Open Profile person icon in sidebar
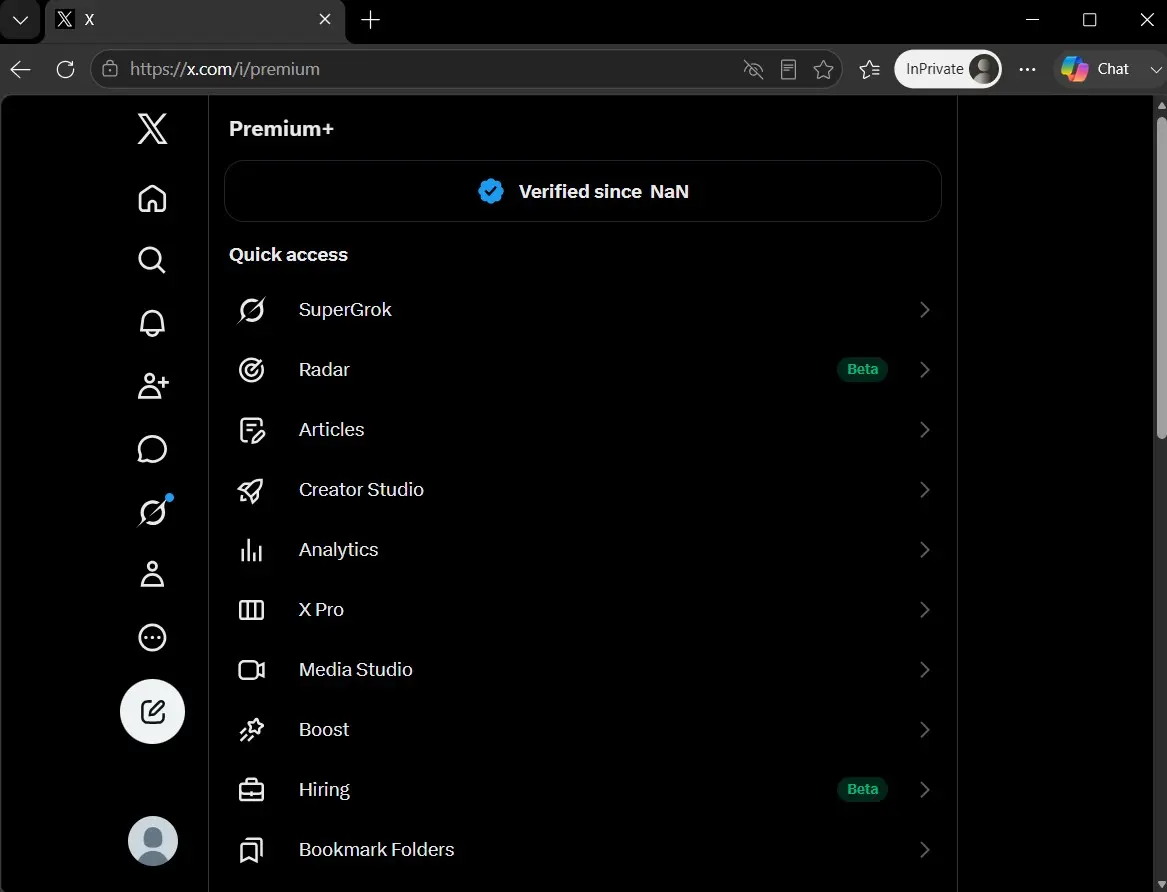 coord(152,574)
